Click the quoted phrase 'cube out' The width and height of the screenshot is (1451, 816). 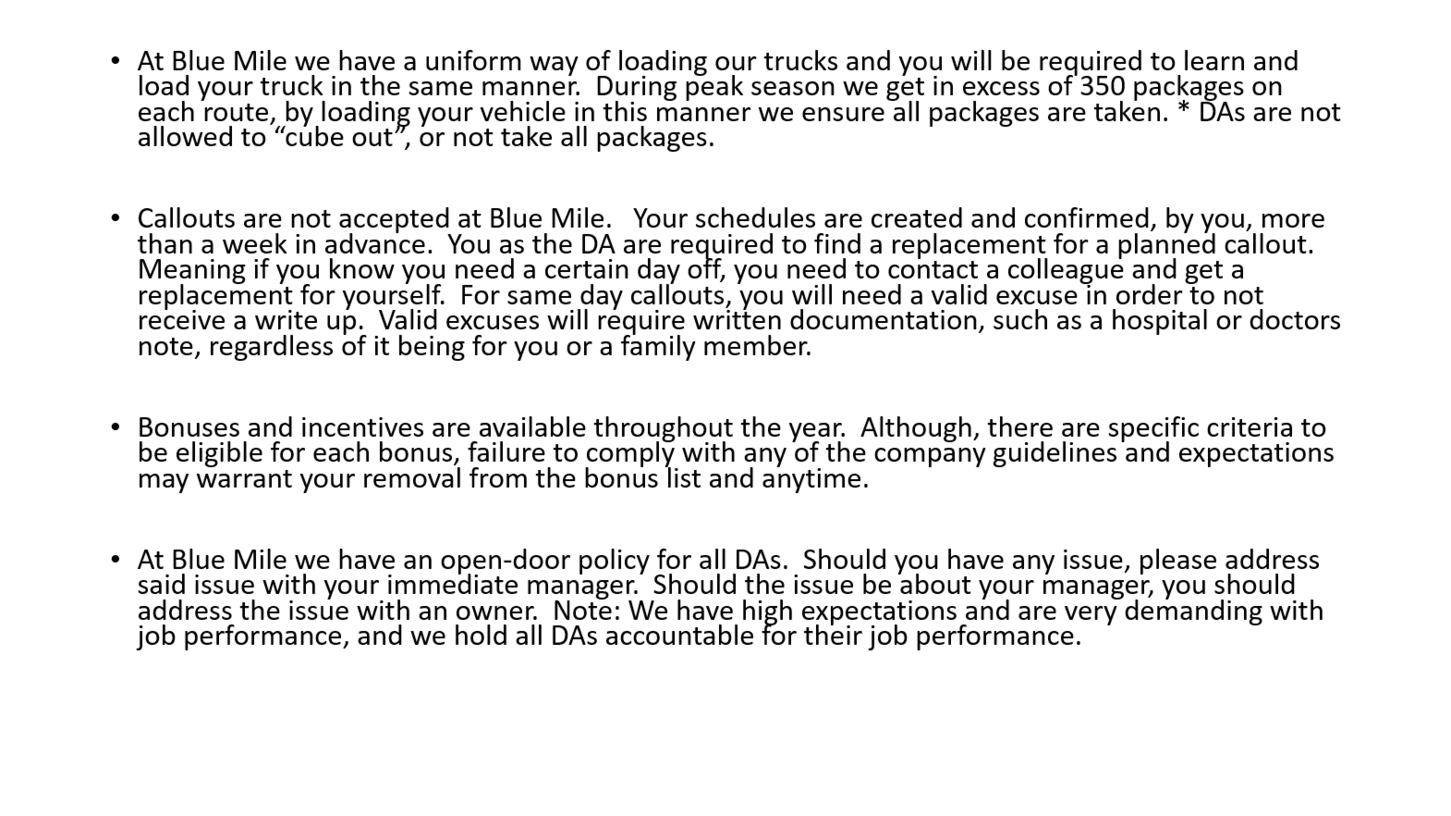[x=337, y=137]
